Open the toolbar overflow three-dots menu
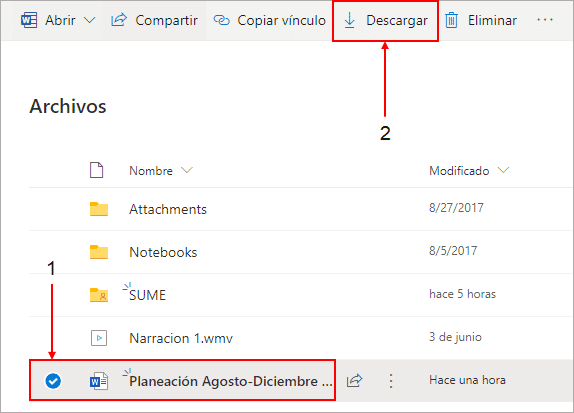 pyautogui.click(x=545, y=20)
